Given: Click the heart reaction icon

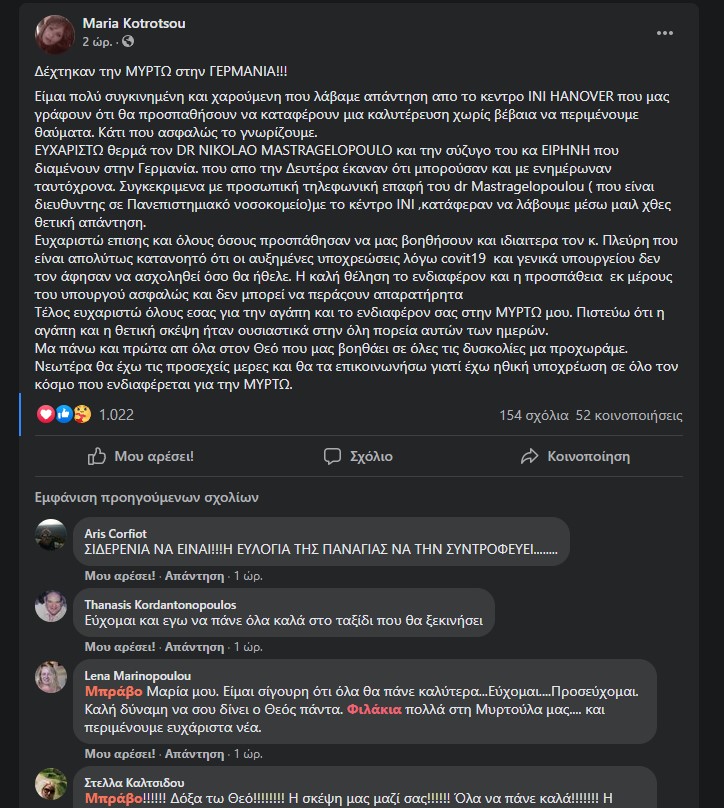Looking at the screenshot, I should [x=45, y=414].
